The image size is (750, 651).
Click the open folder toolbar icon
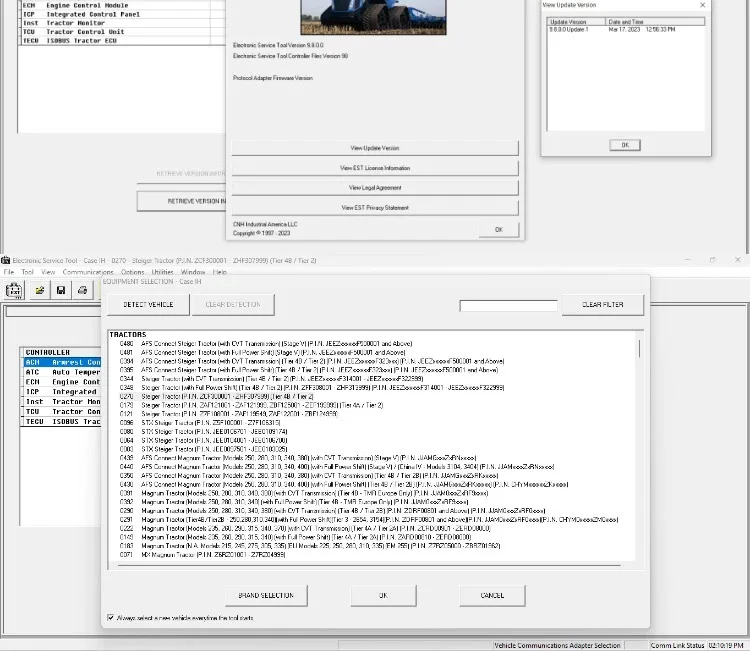40,290
